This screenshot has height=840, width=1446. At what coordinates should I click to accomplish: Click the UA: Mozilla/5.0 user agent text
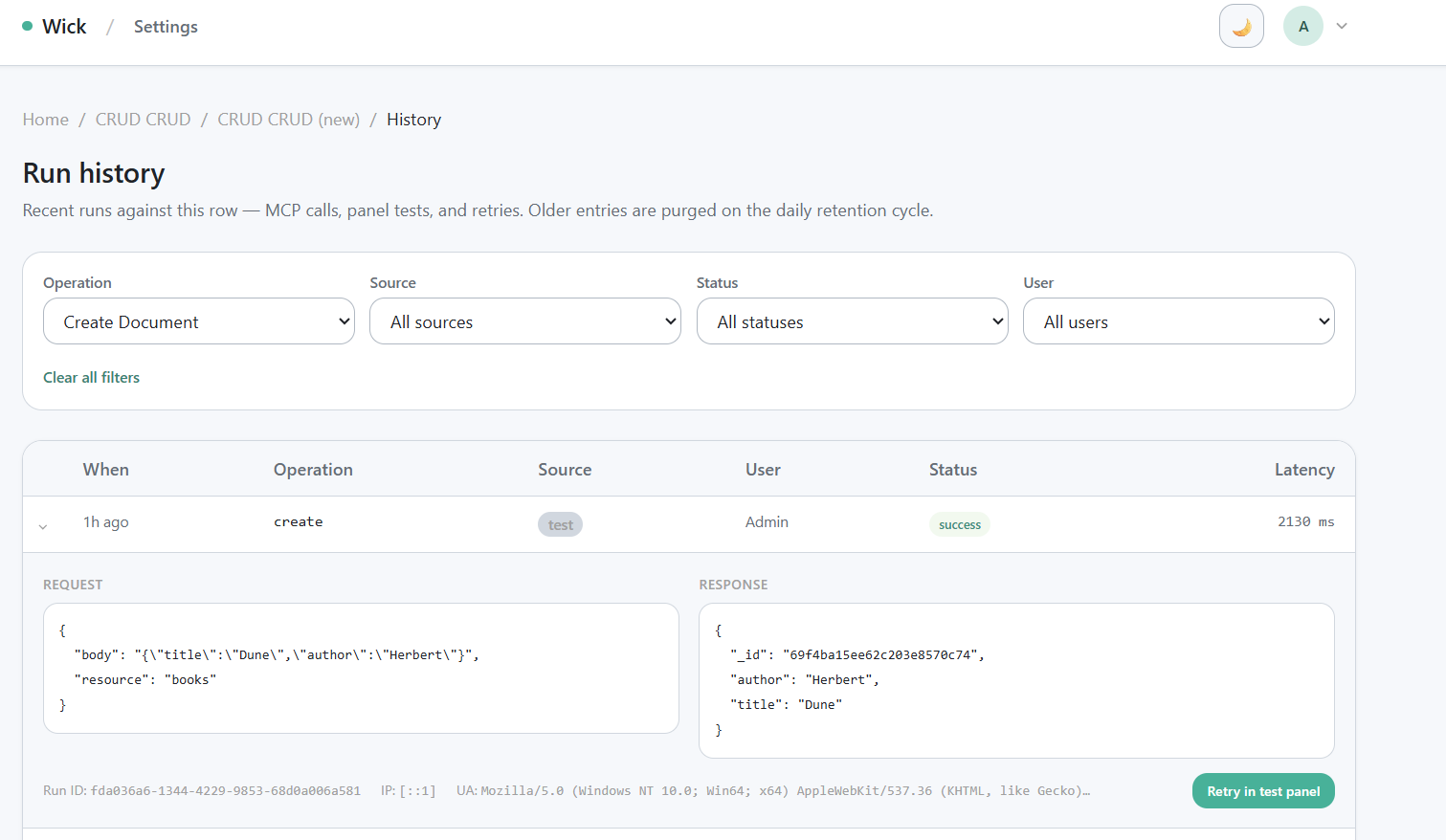pos(773,790)
